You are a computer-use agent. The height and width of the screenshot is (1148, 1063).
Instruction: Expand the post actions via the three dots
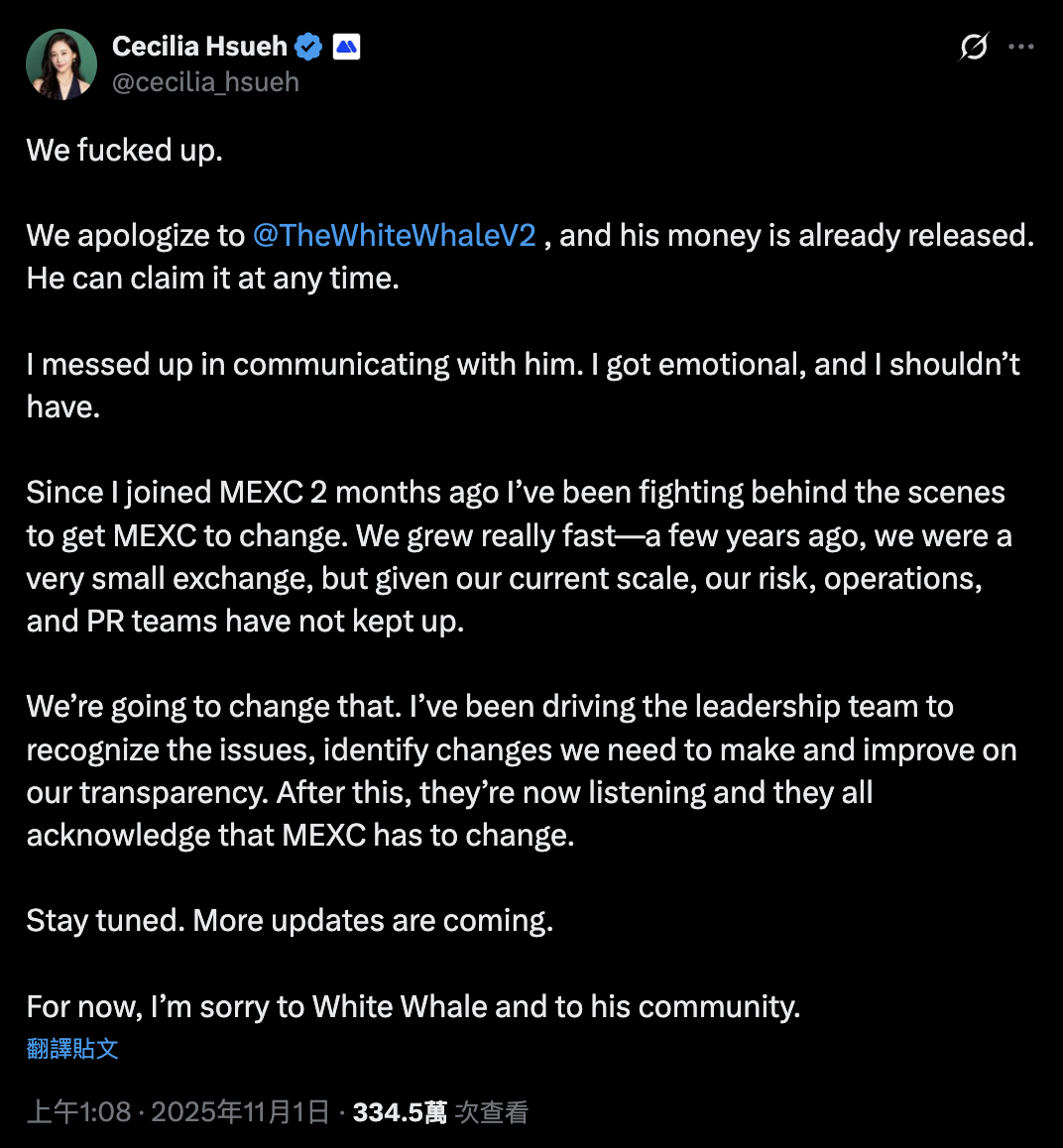(x=1021, y=46)
